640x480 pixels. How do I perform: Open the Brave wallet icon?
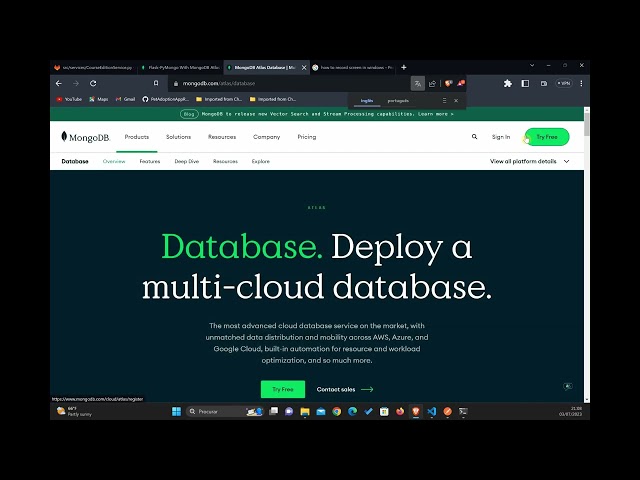(544, 83)
